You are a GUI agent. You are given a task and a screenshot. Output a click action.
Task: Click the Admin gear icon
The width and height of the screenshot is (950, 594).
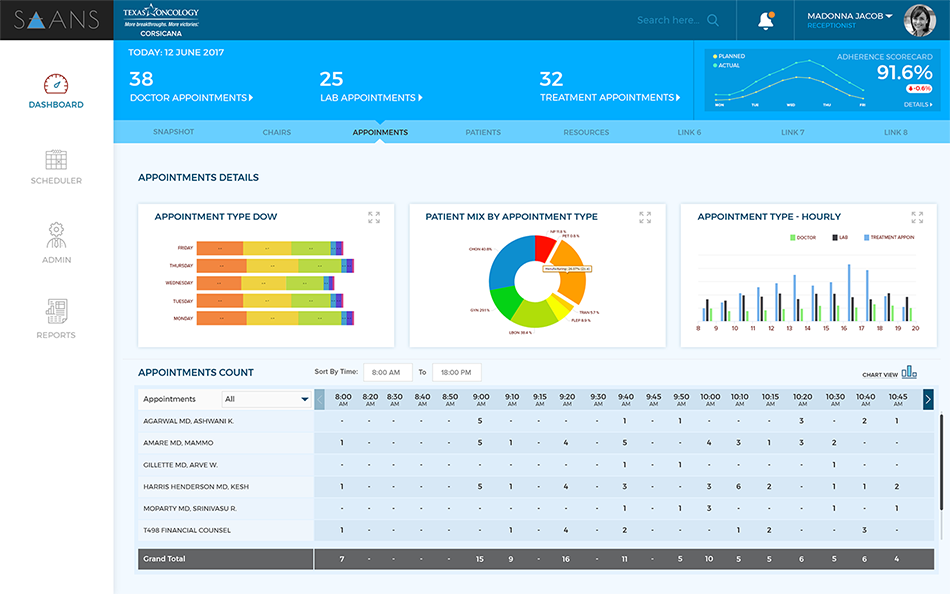pos(56,236)
